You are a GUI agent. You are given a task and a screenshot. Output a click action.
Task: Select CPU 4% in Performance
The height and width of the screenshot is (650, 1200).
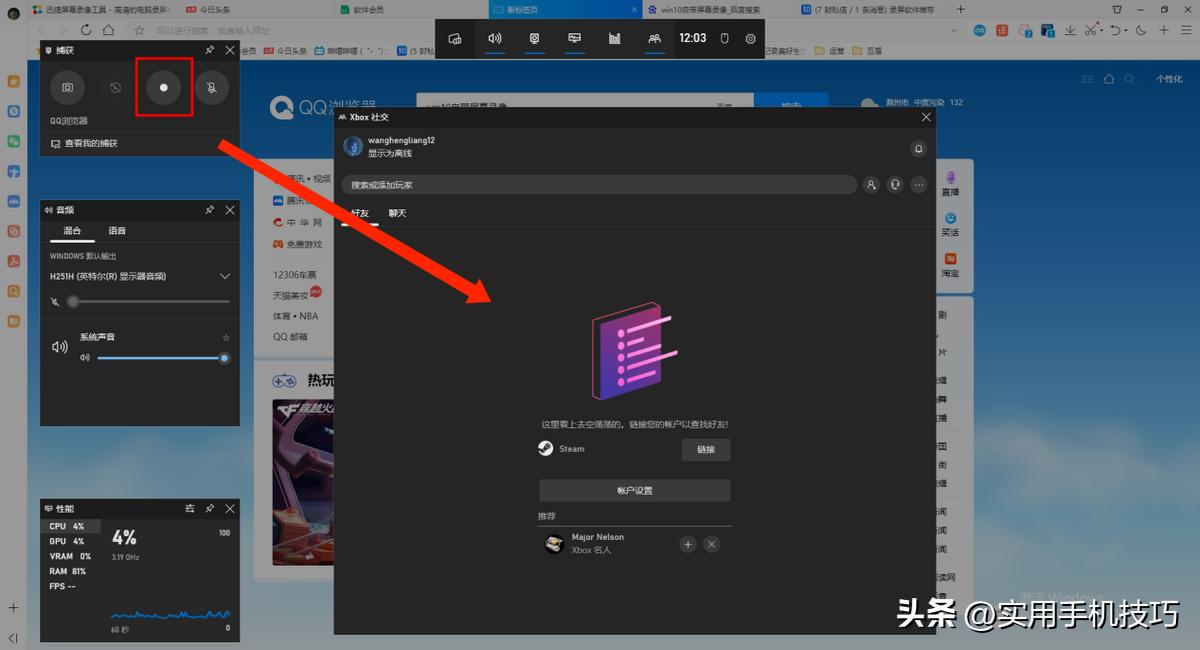click(71, 526)
